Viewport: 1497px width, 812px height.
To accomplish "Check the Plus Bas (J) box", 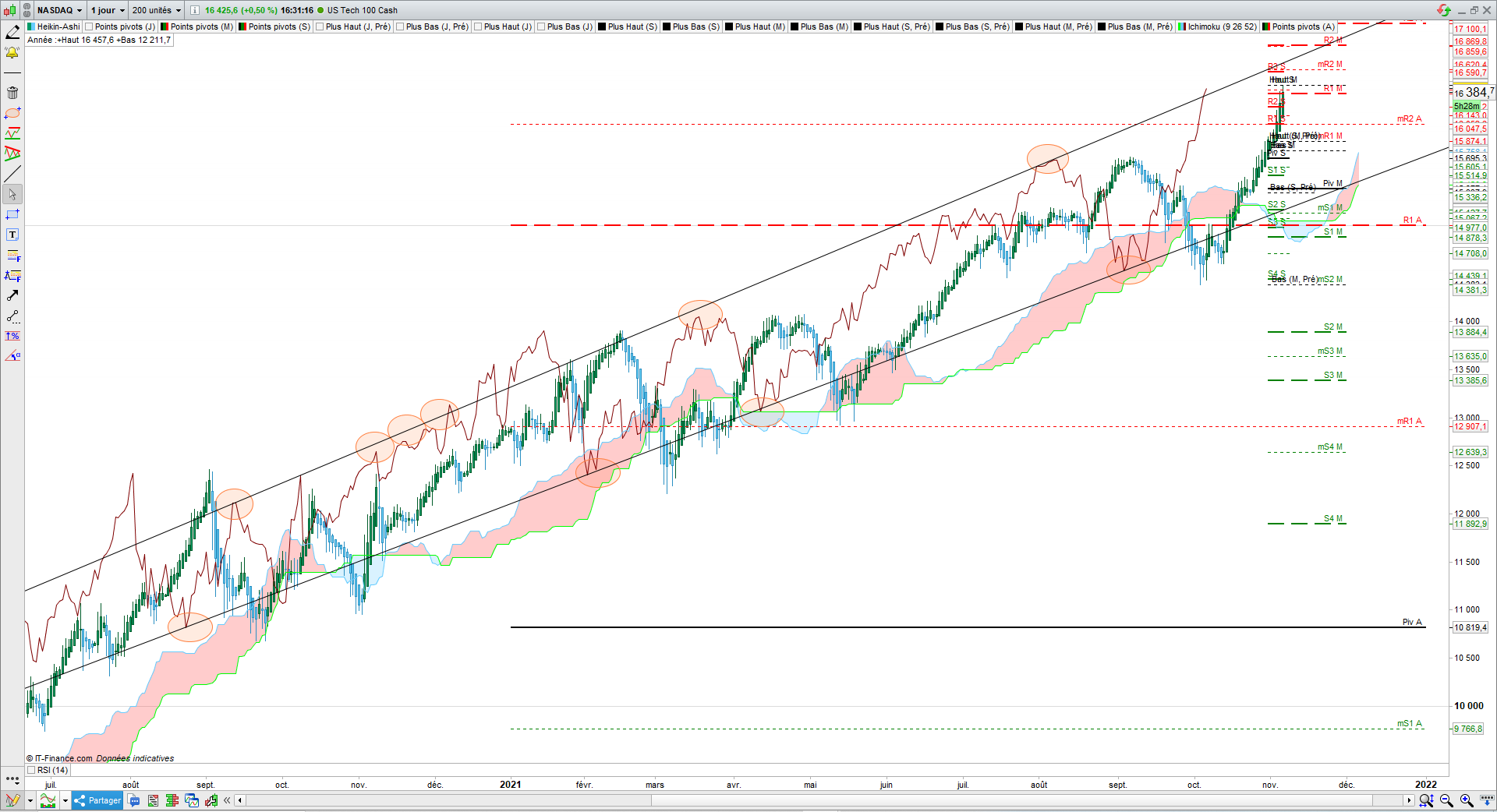I will tap(541, 26).
